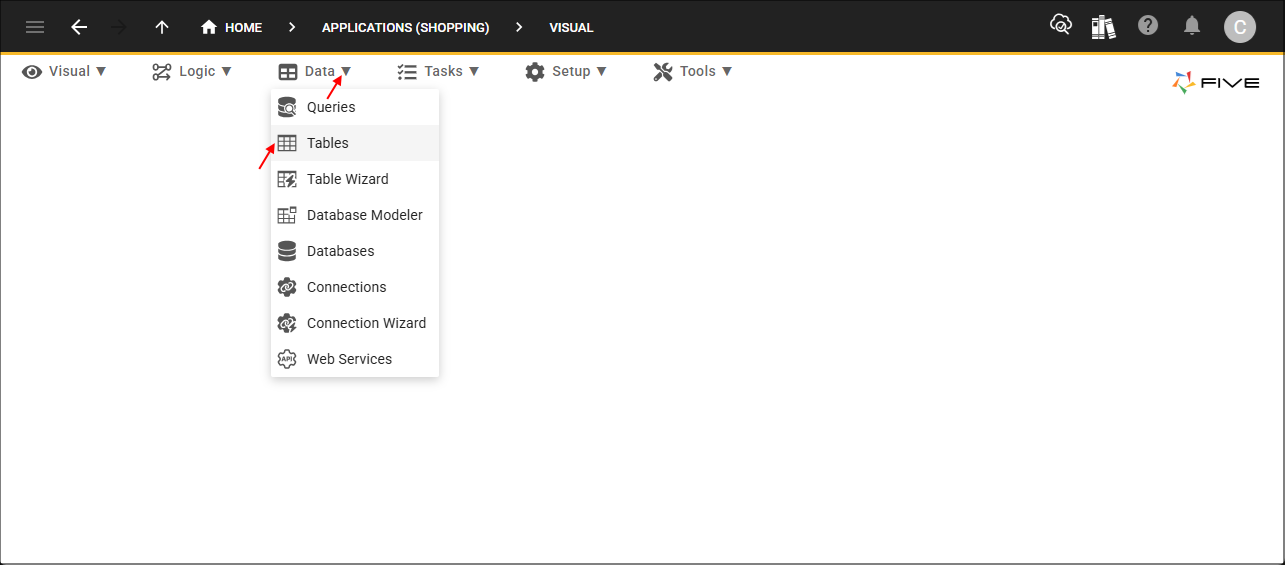Click the cloud deploy icon
This screenshot has height=565, width=1285.
tap(1060, 26)
